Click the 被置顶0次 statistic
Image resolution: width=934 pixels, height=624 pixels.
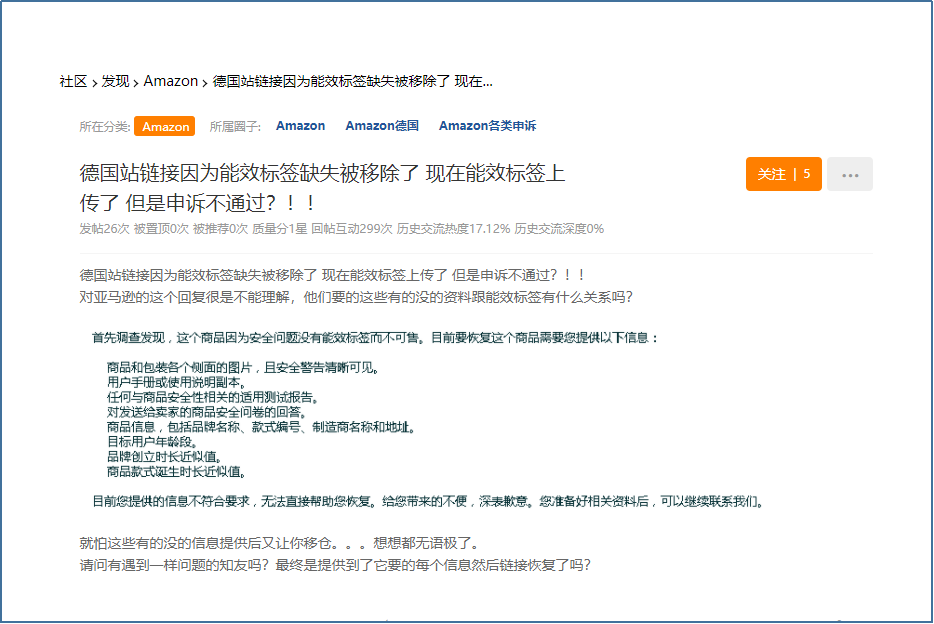161,229
